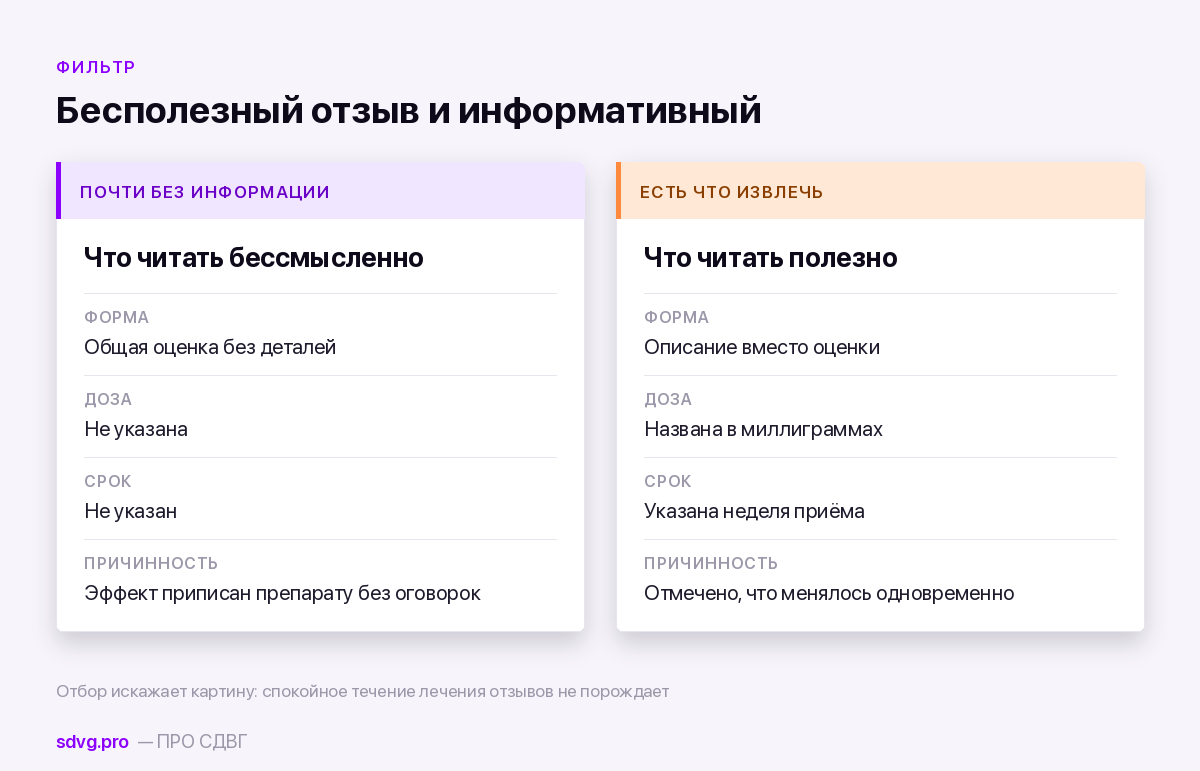The image size is (1200, 771).
Task: Click the ФИЛЬТР label at top
Action: pyautogui.click(x=96, y=67)
